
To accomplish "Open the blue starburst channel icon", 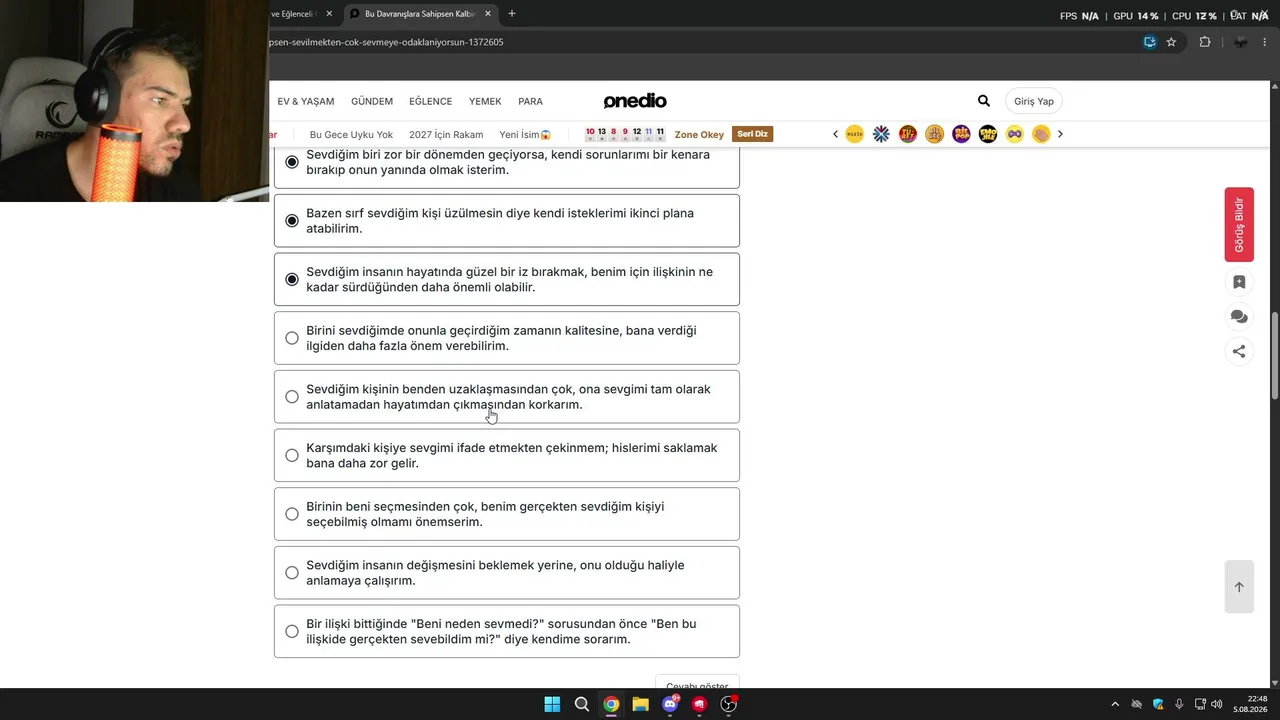I will [x=881, y=134].
